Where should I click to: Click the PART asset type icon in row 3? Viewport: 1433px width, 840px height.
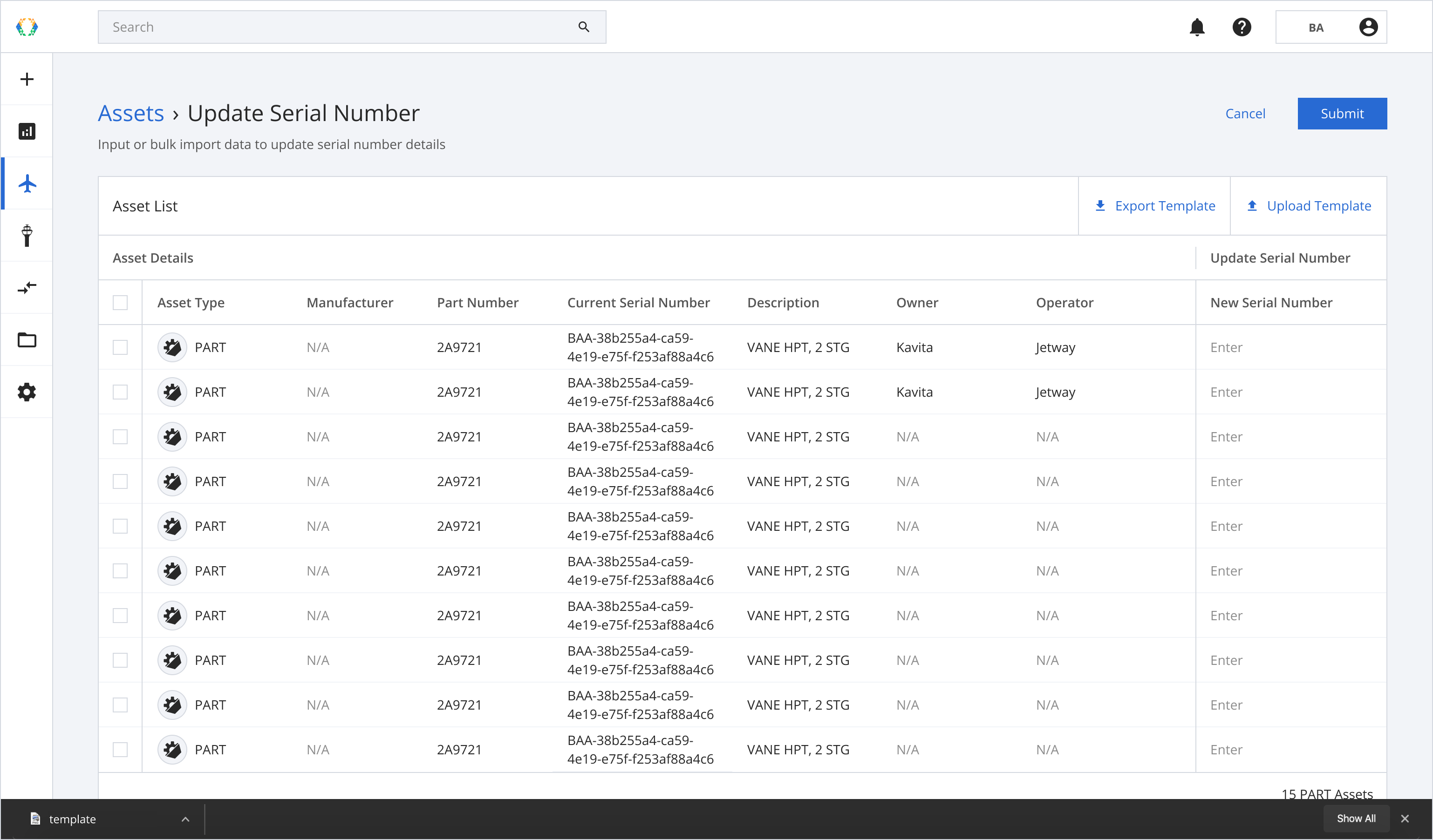coord(171,436)
